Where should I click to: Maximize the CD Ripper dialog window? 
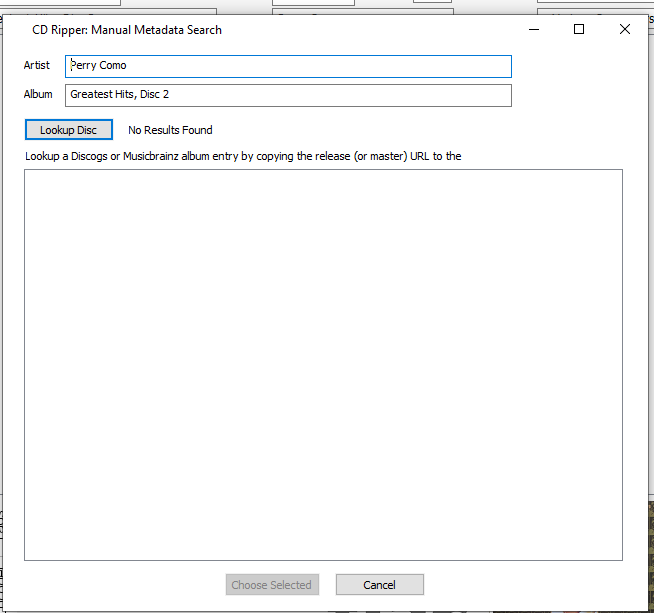pos(579,29)
